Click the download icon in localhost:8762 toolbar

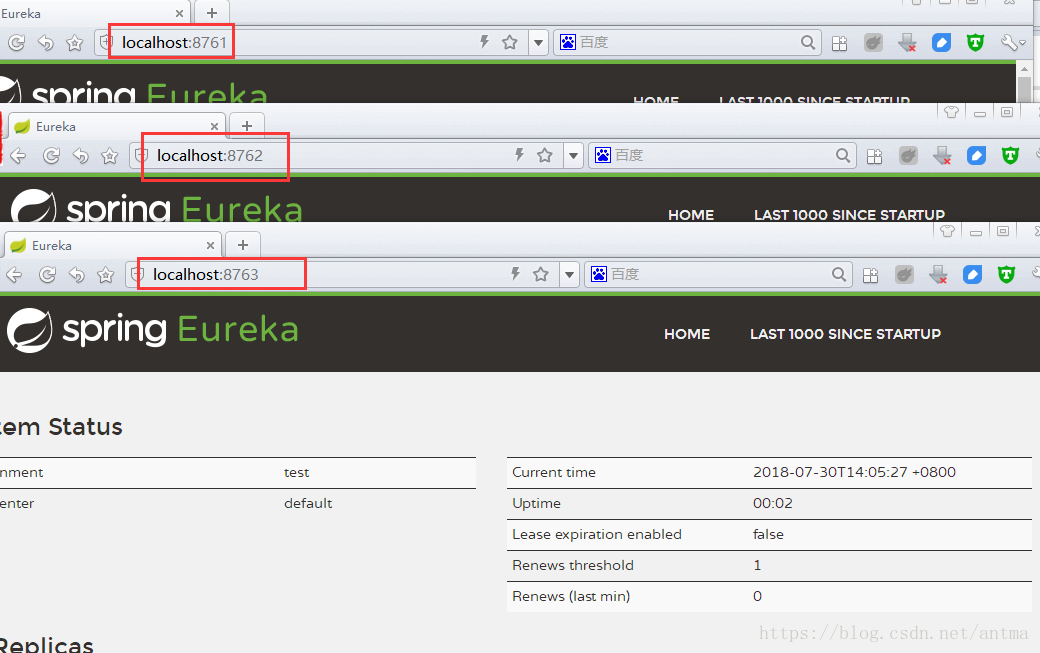[x=942, y=156]
